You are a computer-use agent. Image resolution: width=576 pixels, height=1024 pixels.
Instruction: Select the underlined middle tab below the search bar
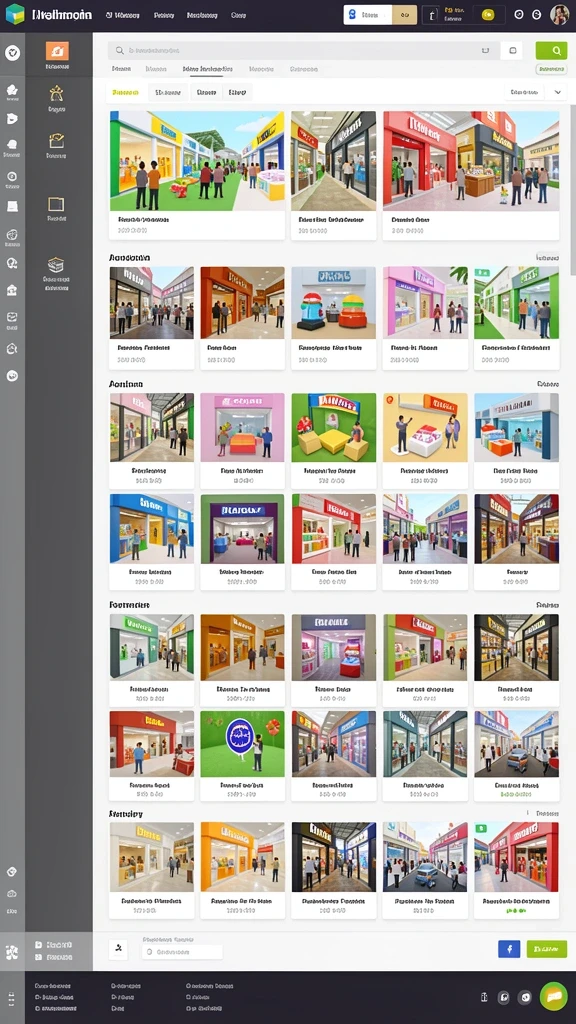pos(208,69)
